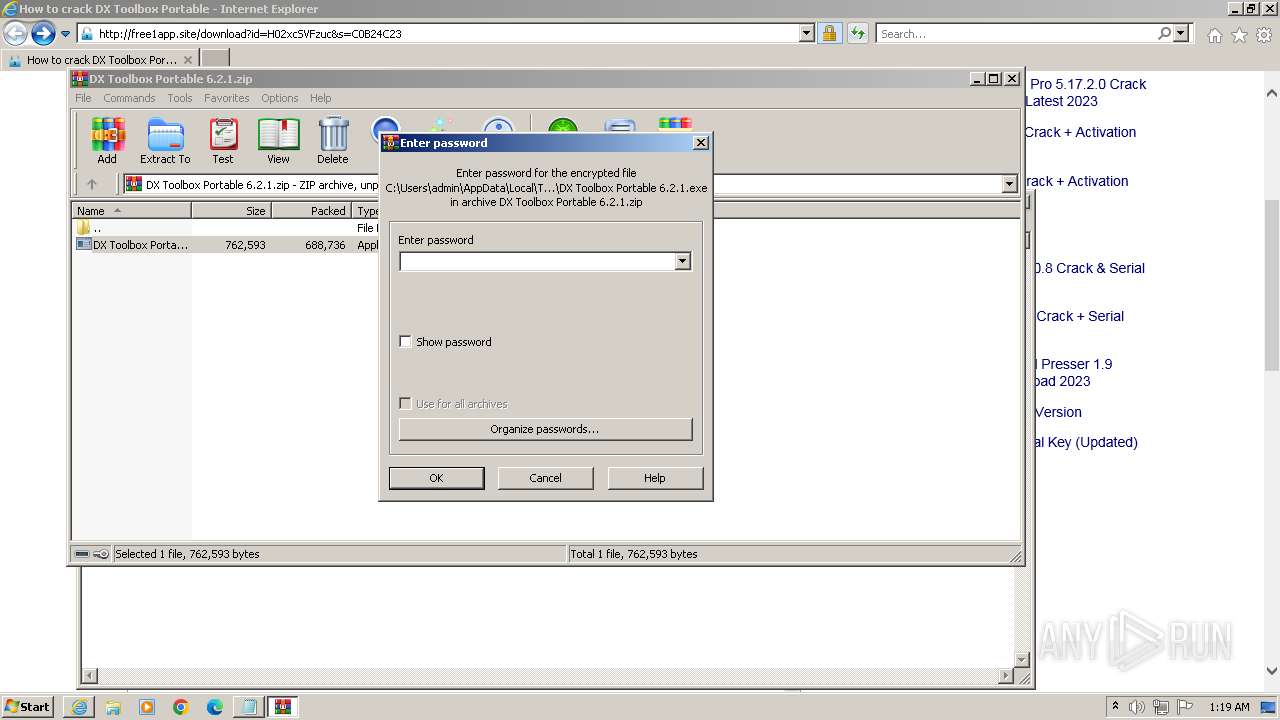The width and height of the screenshot is (1280, 720).
Task: Click Cancel in the password dialog
Action: (x=545, y=478)
